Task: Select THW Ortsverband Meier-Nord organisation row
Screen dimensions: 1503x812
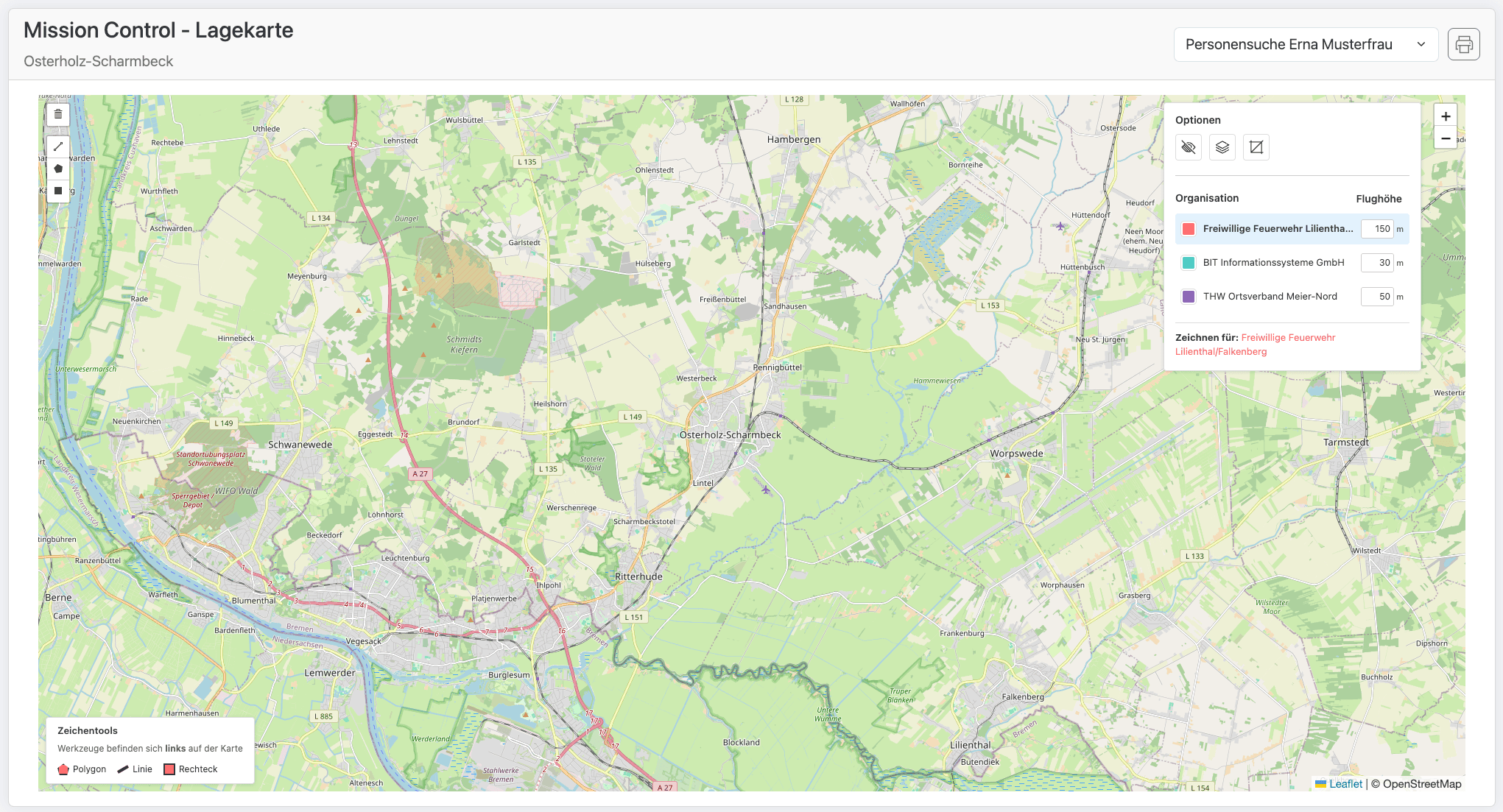Action: click(1270, 297)
